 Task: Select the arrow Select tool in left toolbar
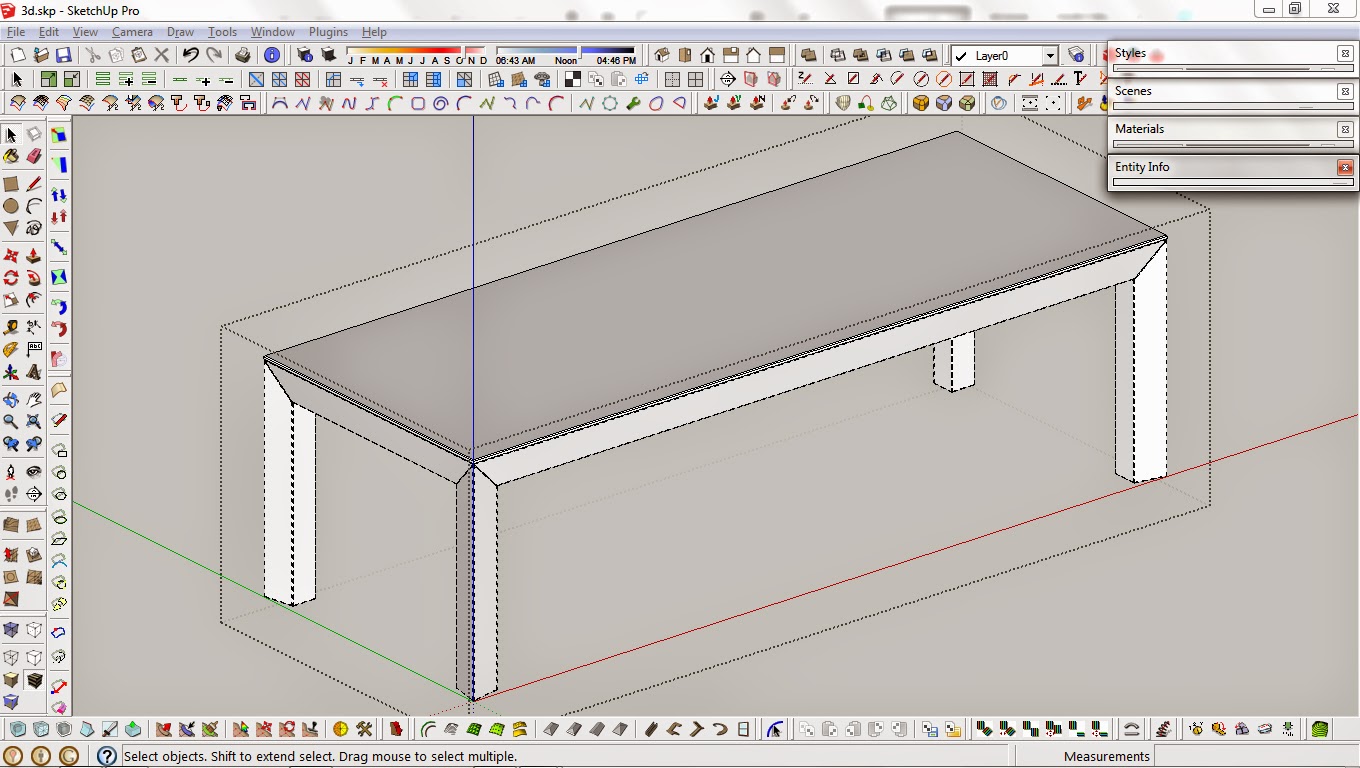point(10,135)
